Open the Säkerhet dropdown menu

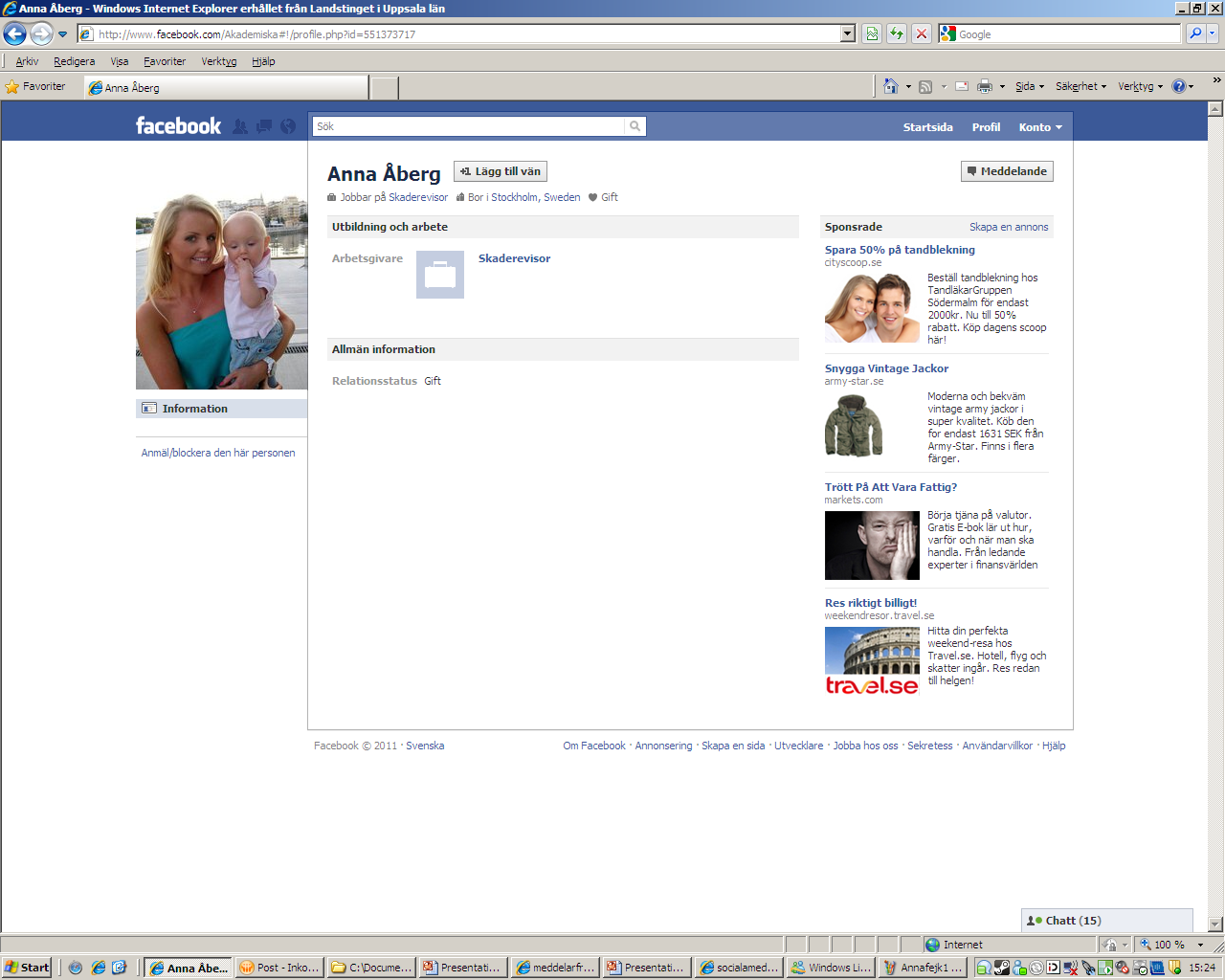point(1080,86)
